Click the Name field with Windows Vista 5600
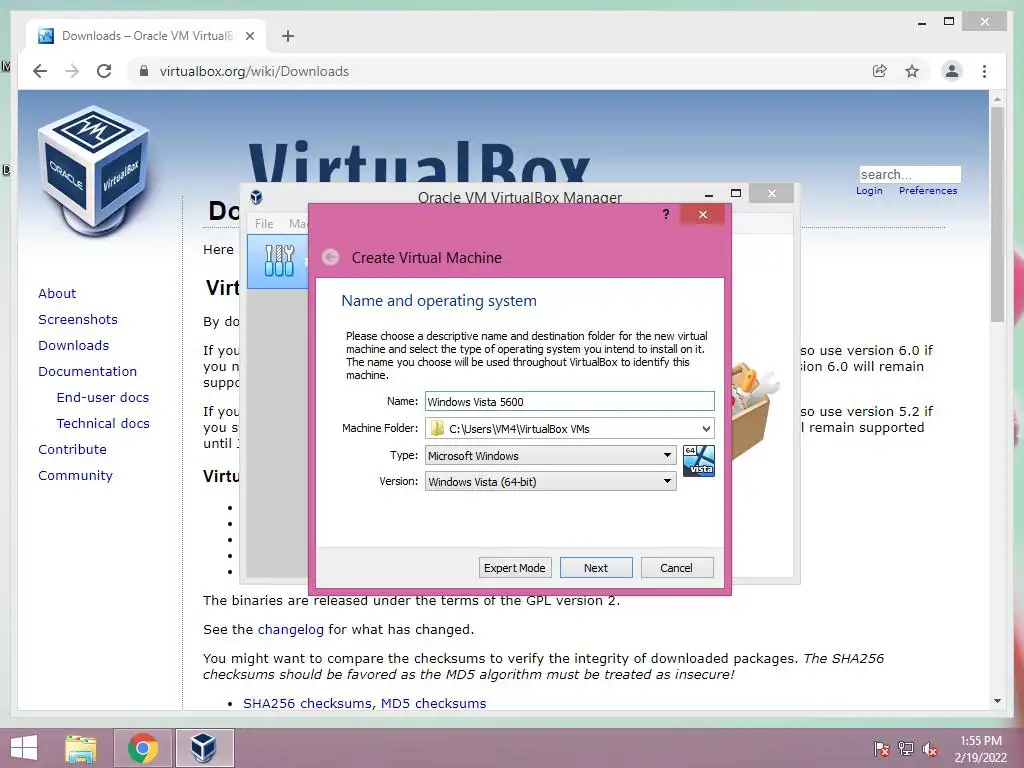 tap(569, 402)
